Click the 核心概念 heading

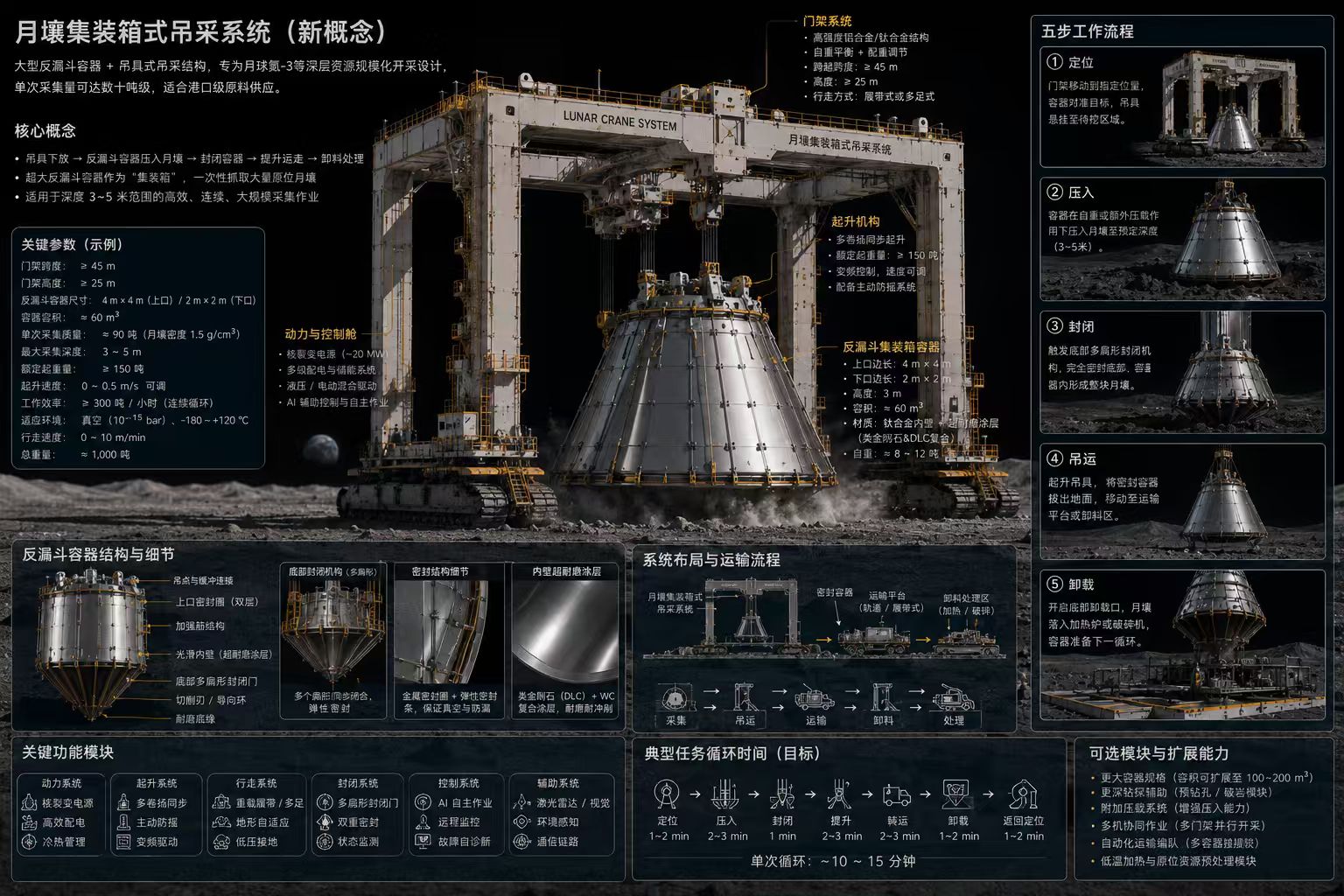45,131
